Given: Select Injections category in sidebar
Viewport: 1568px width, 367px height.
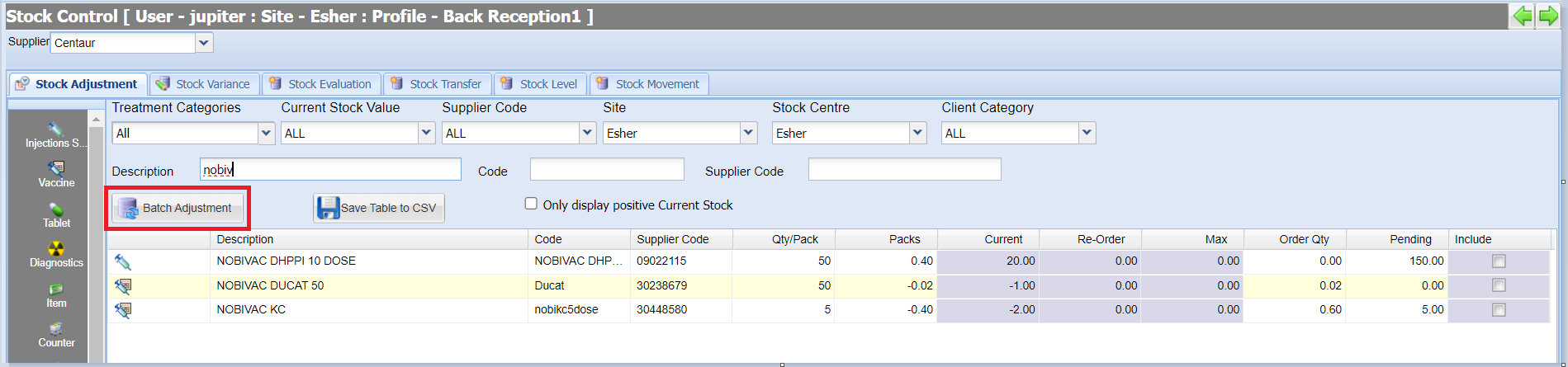Looking at the screenshot, I should coord(55,135).
